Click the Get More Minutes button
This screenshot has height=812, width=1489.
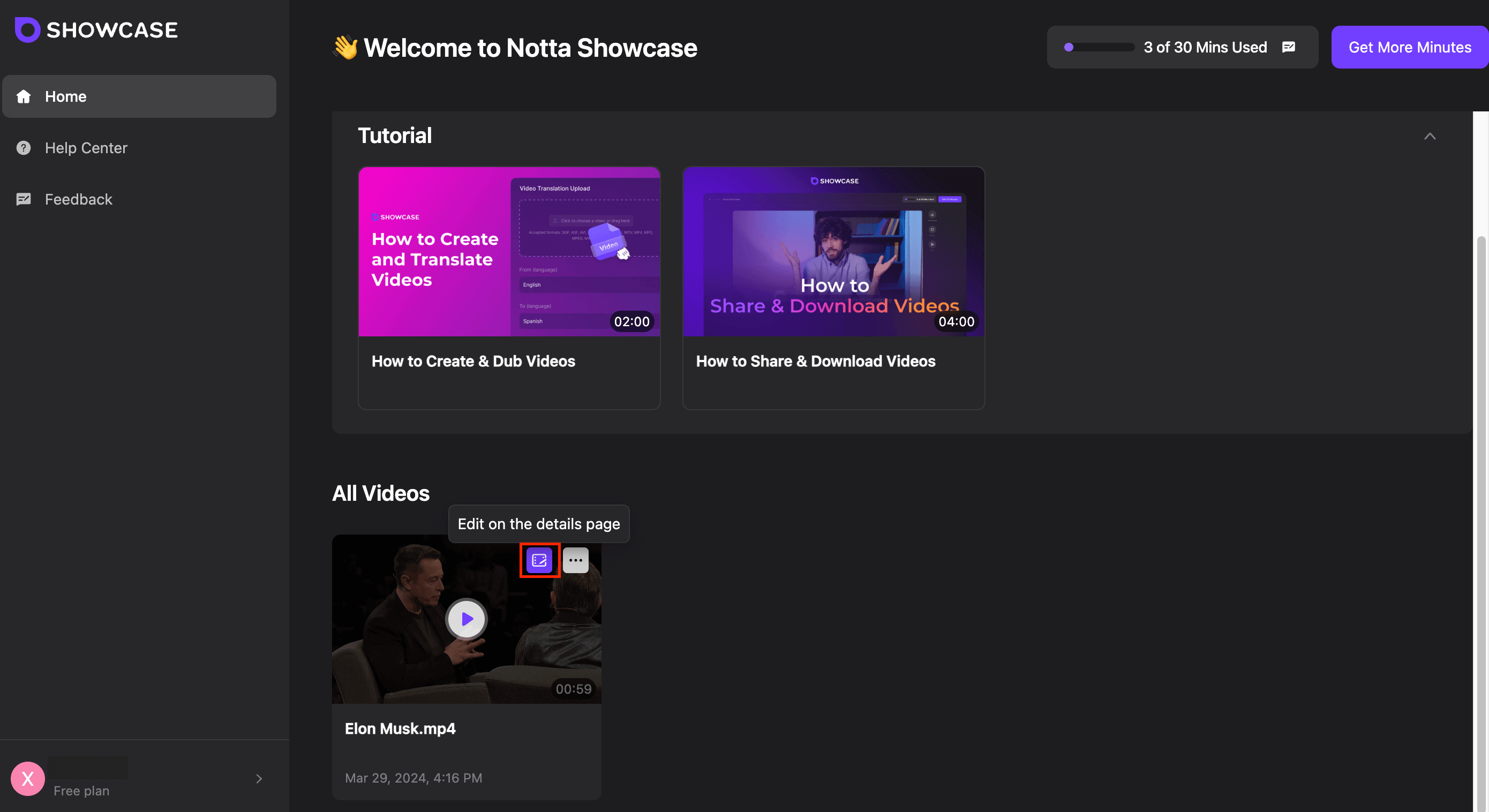[1409, 47]
